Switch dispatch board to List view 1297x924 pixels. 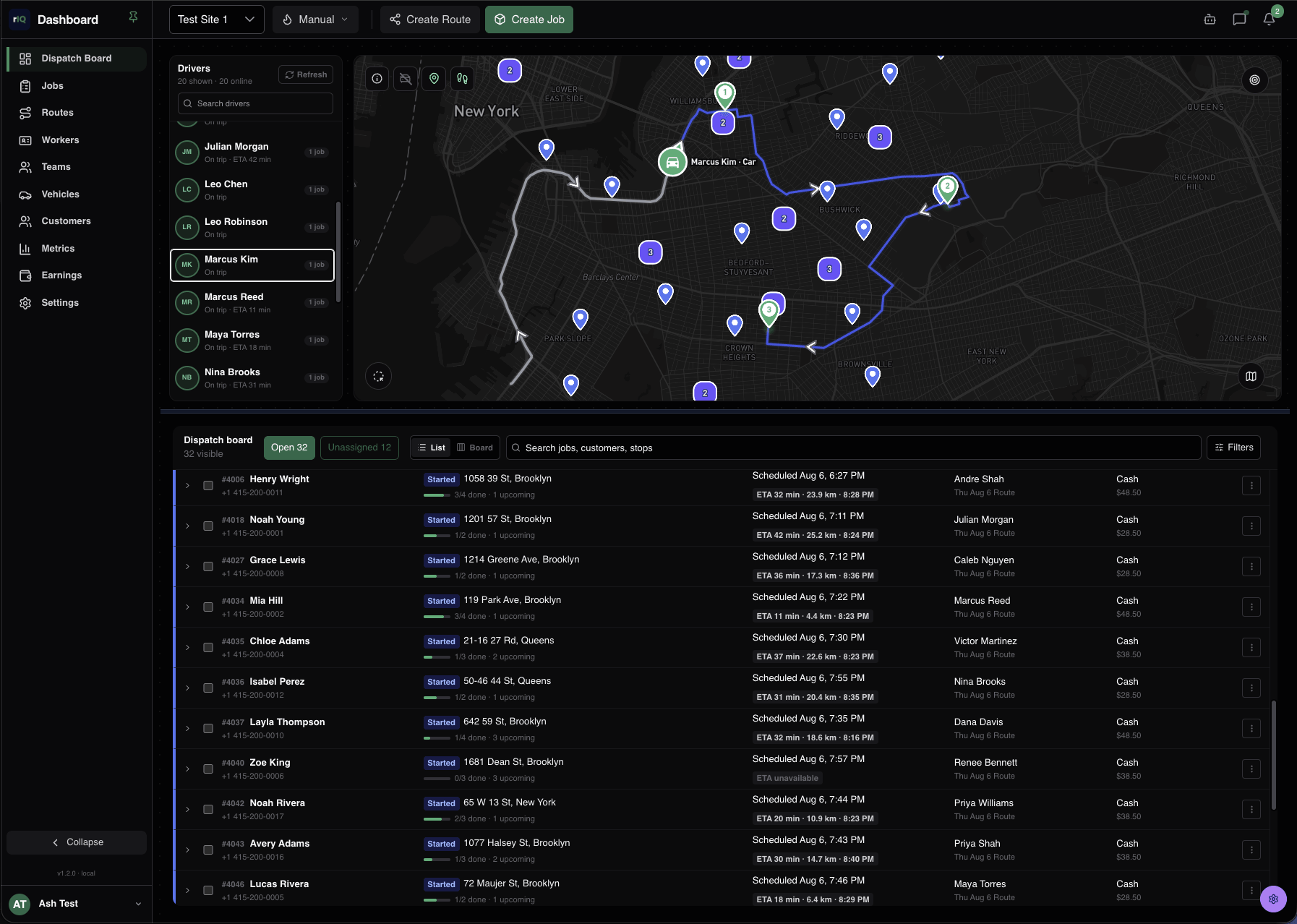[x=432, y=448]
